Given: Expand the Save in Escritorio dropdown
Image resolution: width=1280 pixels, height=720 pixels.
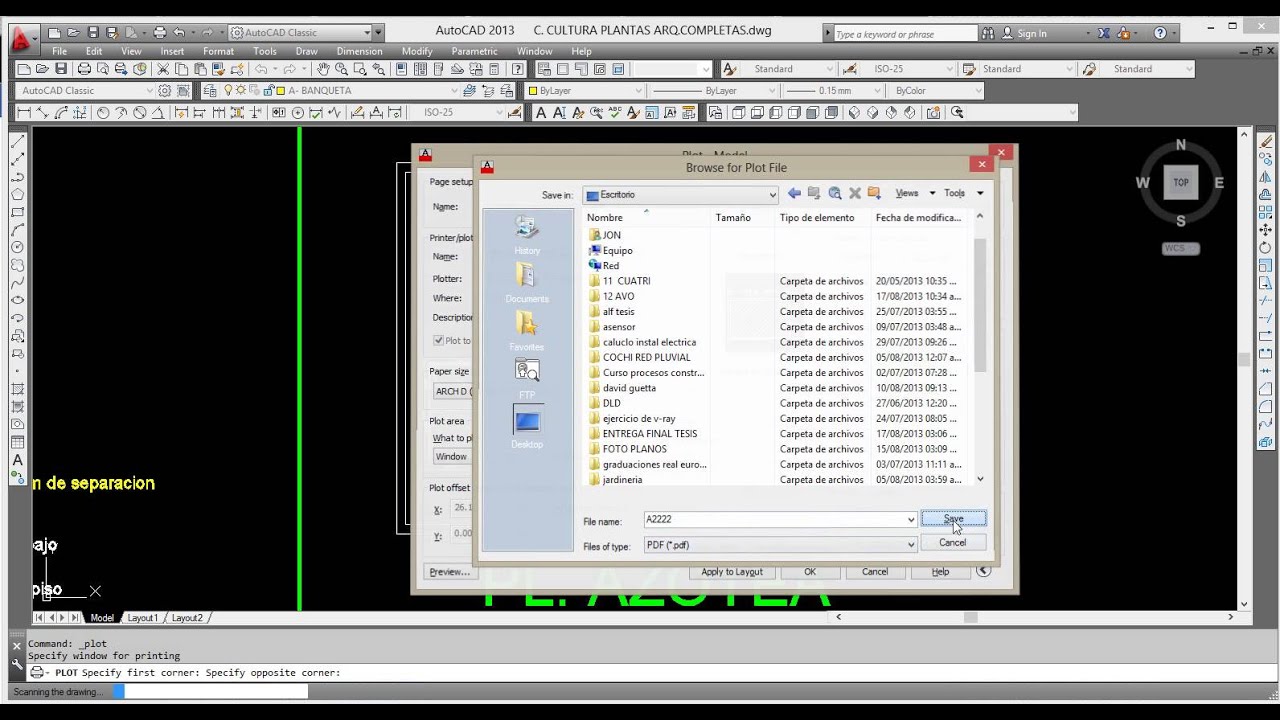Looking at the screenshot, I should pos(772,195).
